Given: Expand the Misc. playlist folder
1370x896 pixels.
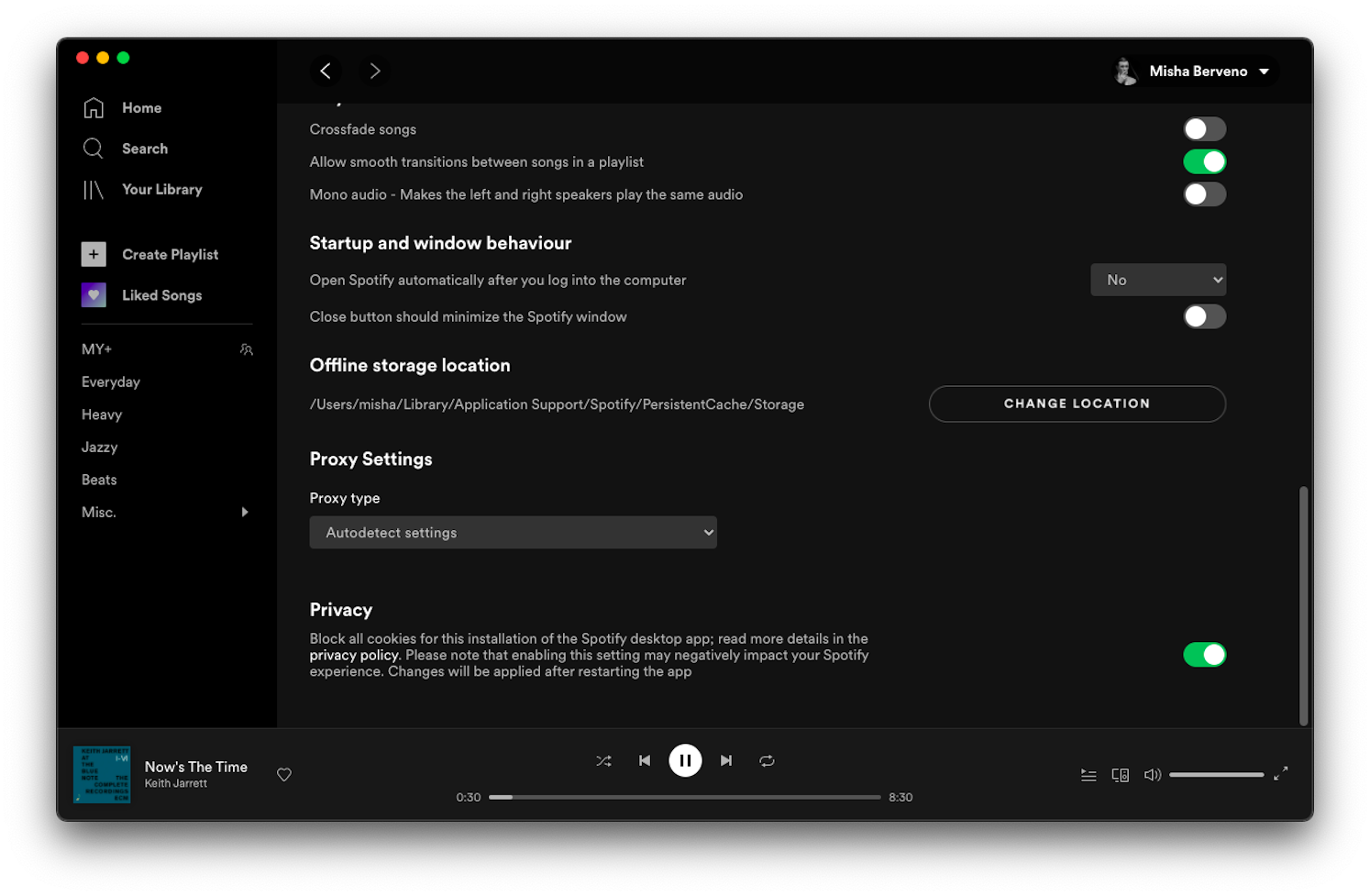Looking at the screenshot, I should point(245,512).
